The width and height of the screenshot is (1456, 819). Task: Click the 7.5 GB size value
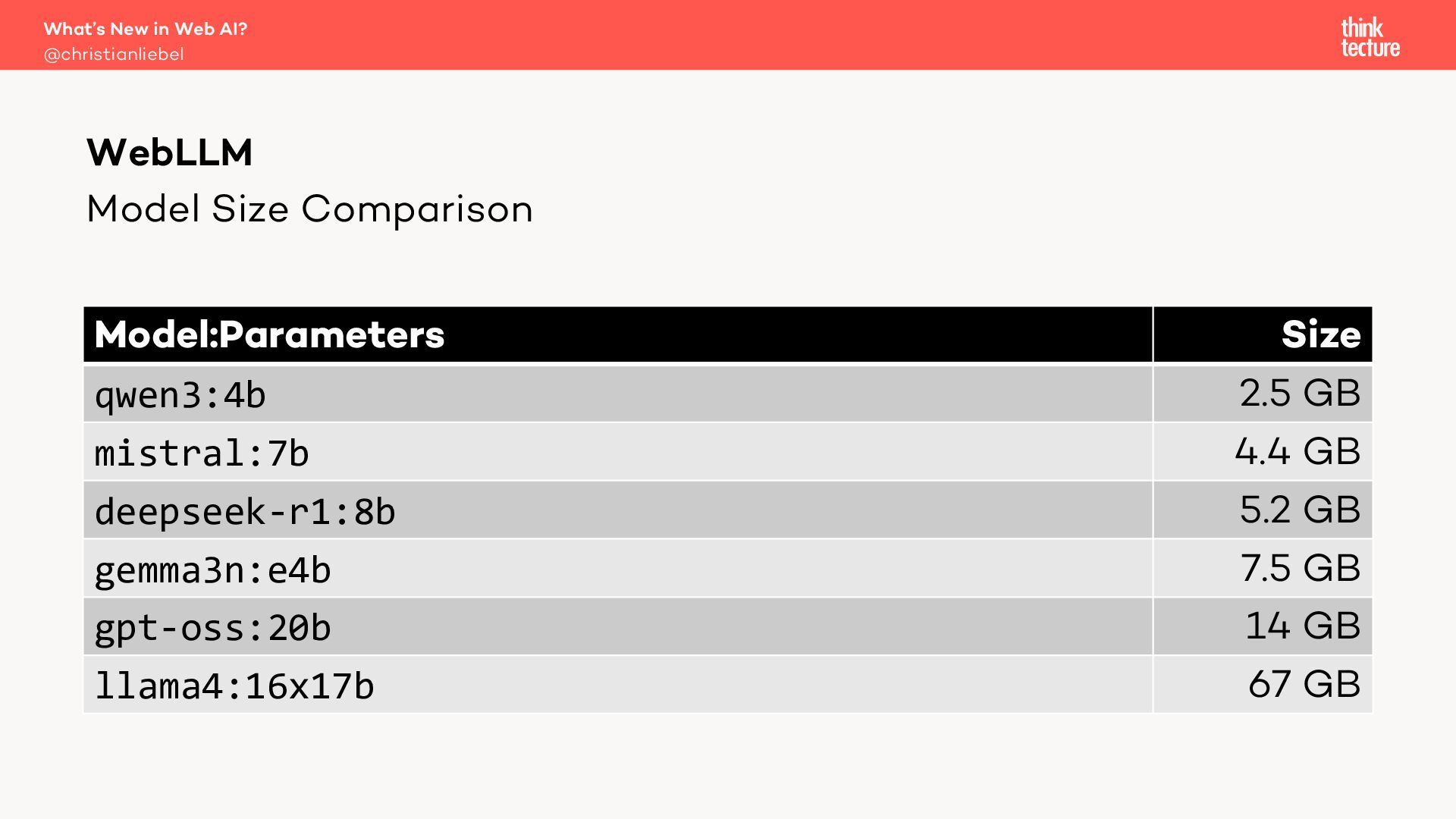[1300, 568]
